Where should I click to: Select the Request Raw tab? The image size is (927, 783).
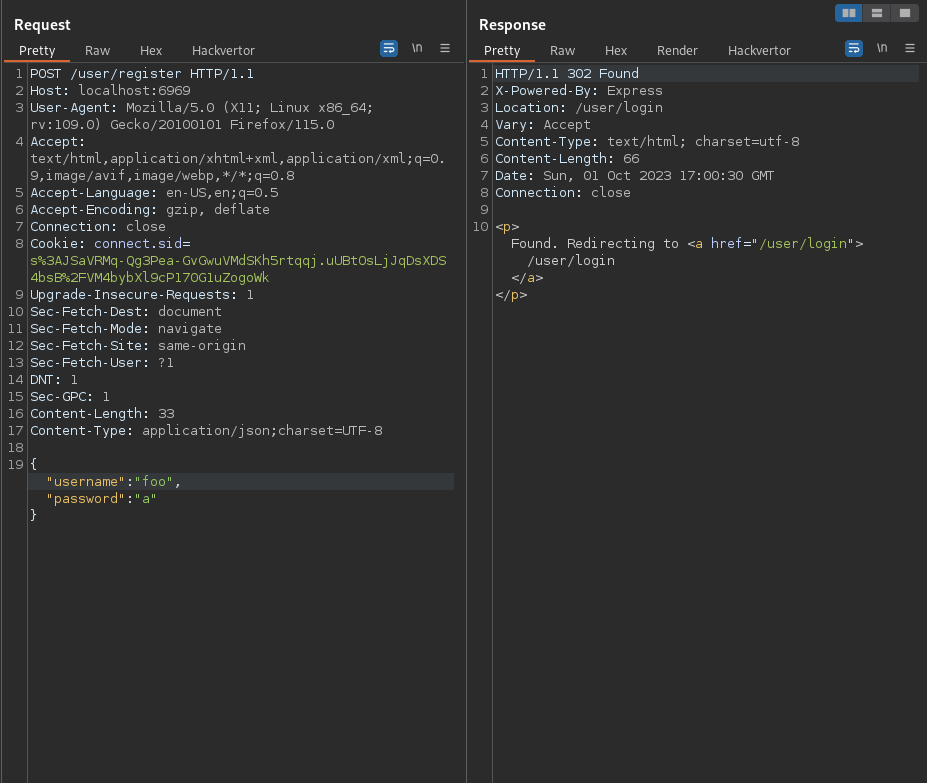(98, 51)
